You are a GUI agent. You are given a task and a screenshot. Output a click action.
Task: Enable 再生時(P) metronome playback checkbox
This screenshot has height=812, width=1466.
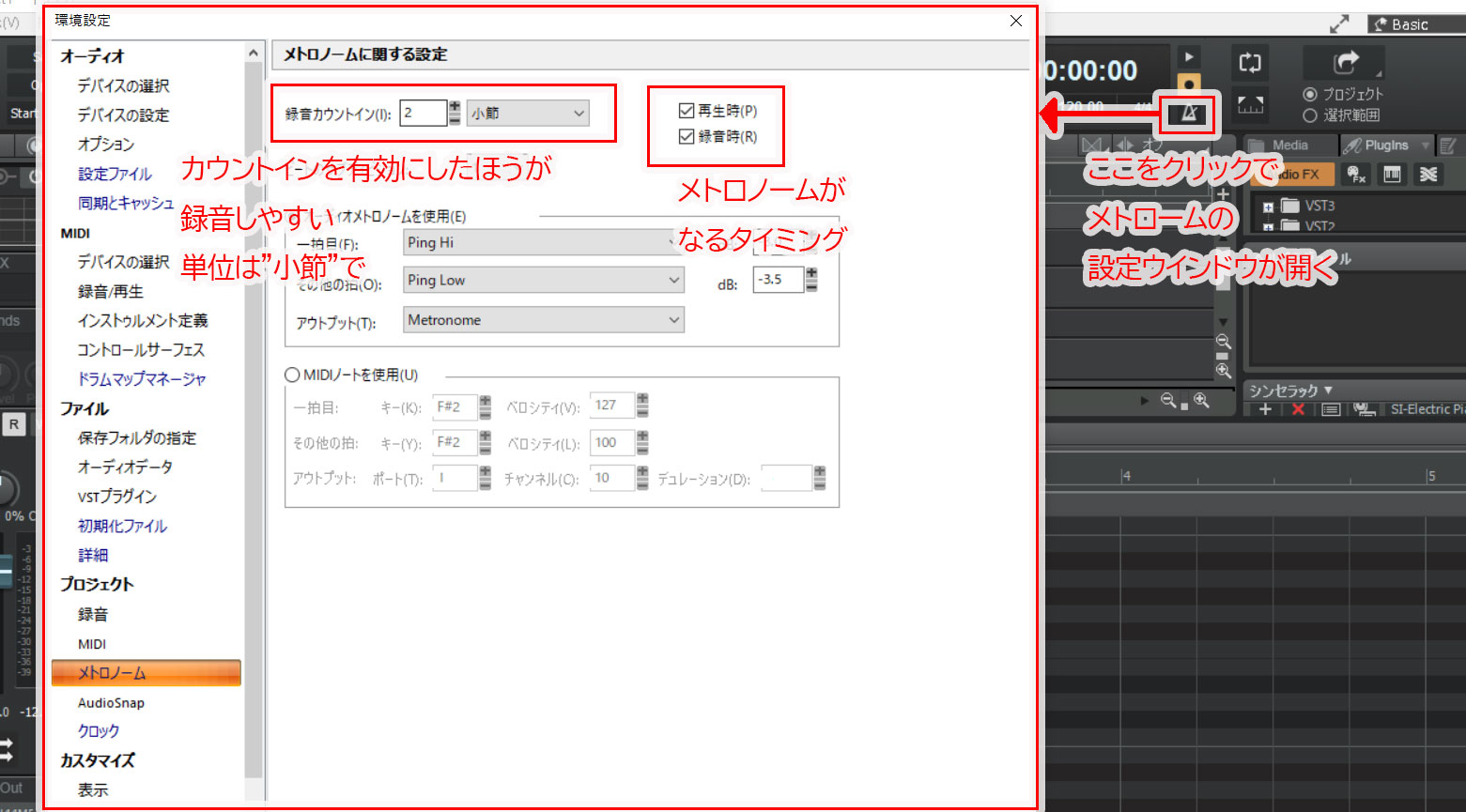687,110
